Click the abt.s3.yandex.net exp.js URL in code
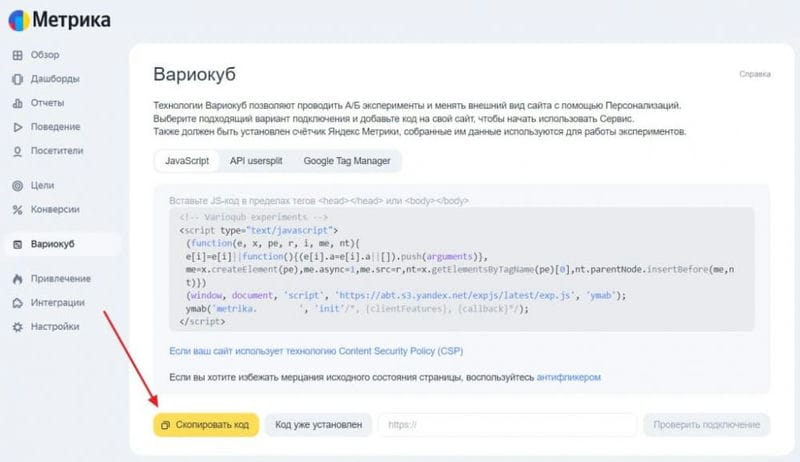Viewport: 800px width, 462px height. [x=455, y=296]
